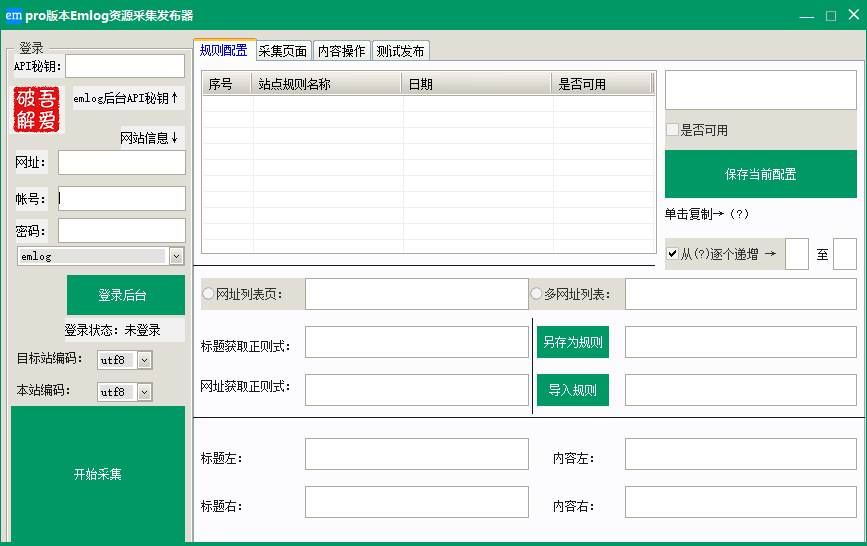Click the em app icon in title bar

point(13,15)
